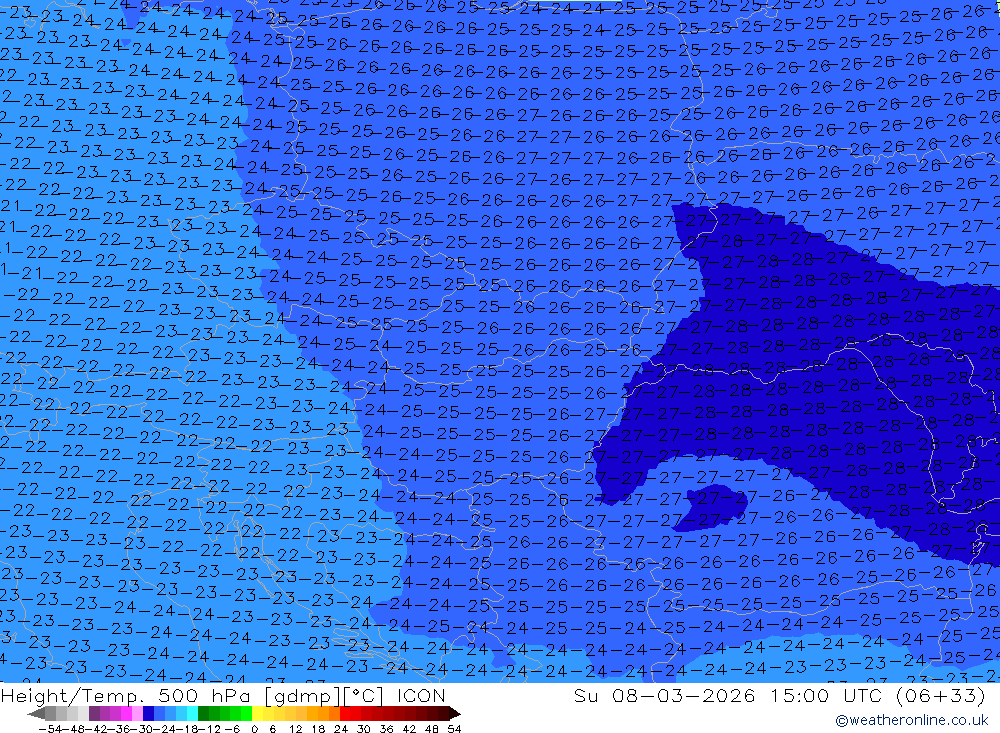Viewport: 1000px width, 733px height.
Task: Pick the dark blue swatch at -30
Action: 149,713
